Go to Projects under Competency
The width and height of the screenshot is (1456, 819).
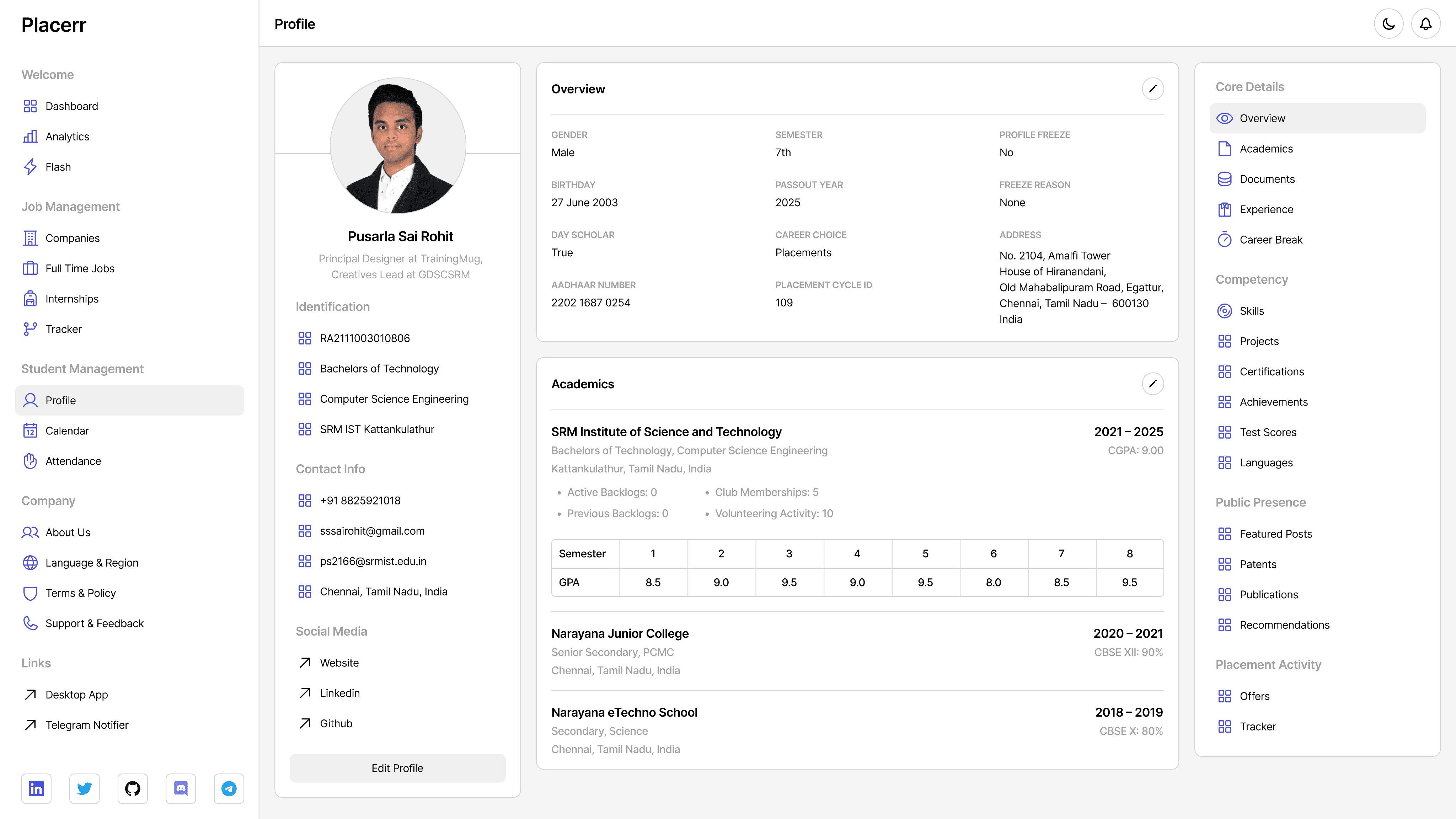1317,341
